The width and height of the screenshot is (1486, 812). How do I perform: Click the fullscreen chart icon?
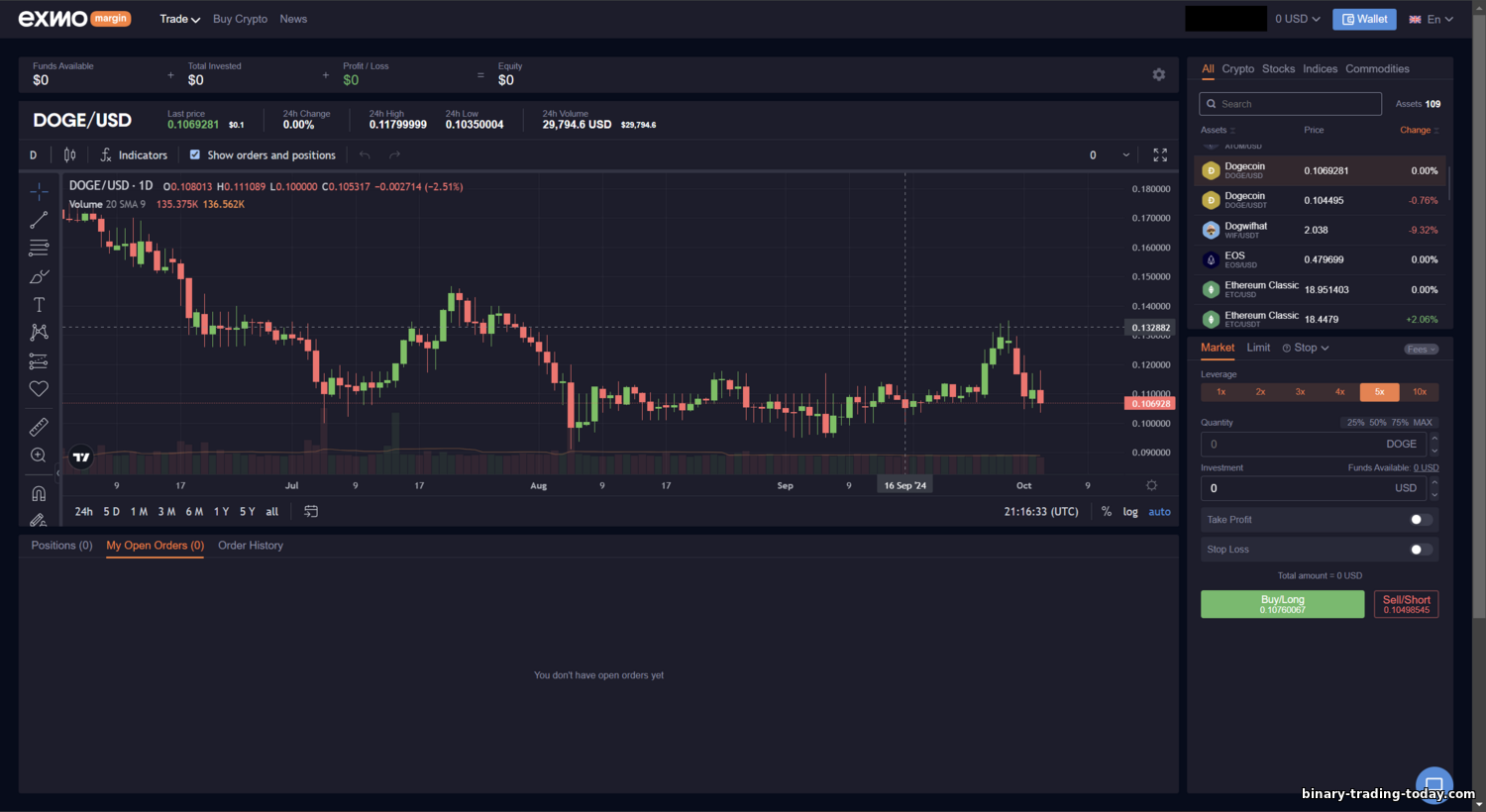[1160, 154]
